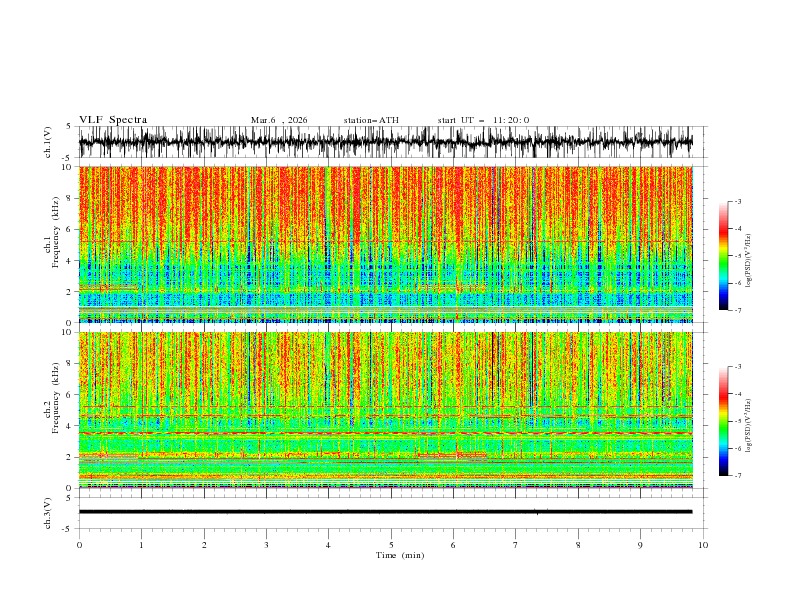Click the "2" kHz tick of ch.1 spectrogram
The width and height of the screenshot is (792, 612).
[x=69, y=291]
